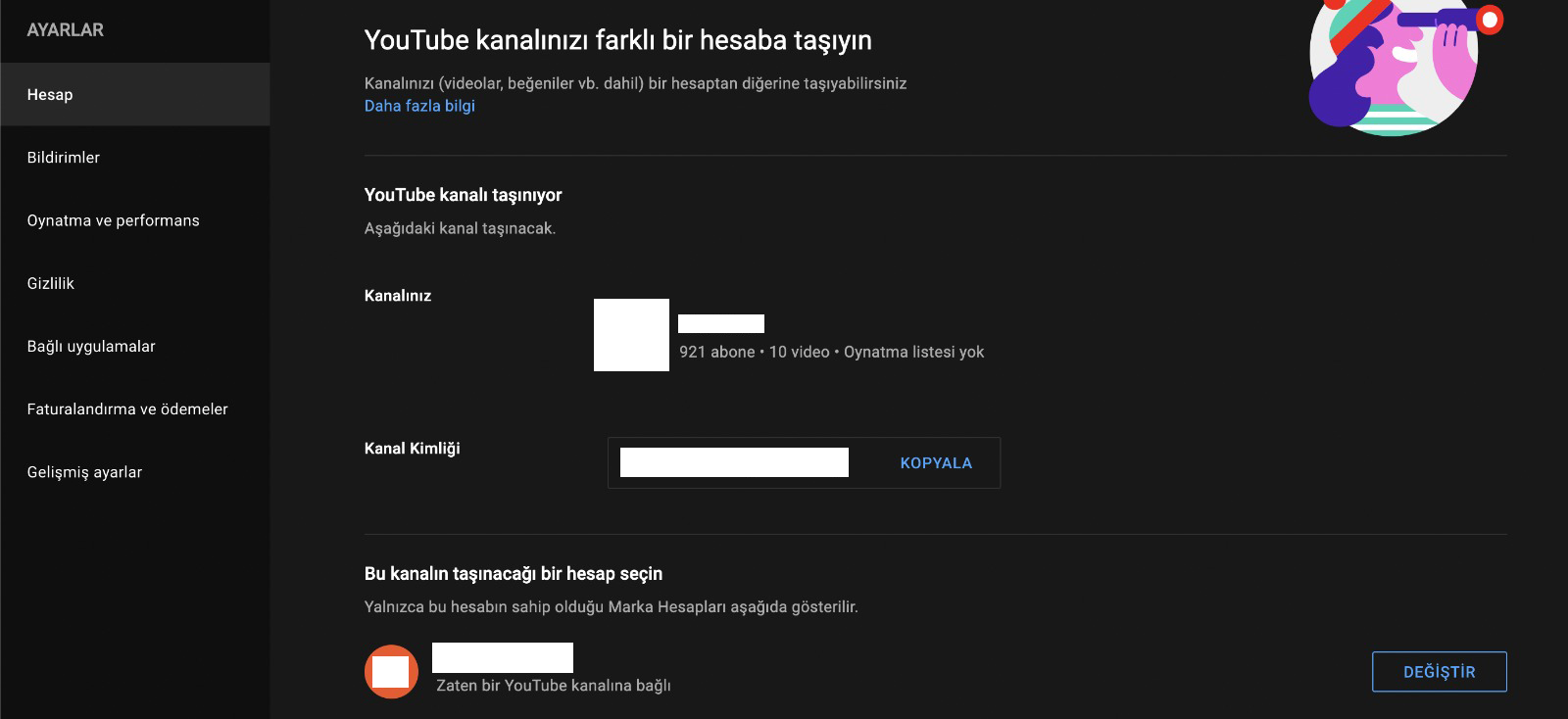This screenshot has width=1568, height=719.
Task: Click 'Zaten bir YouTube kanalına bağlı' text
Action: 554,686
